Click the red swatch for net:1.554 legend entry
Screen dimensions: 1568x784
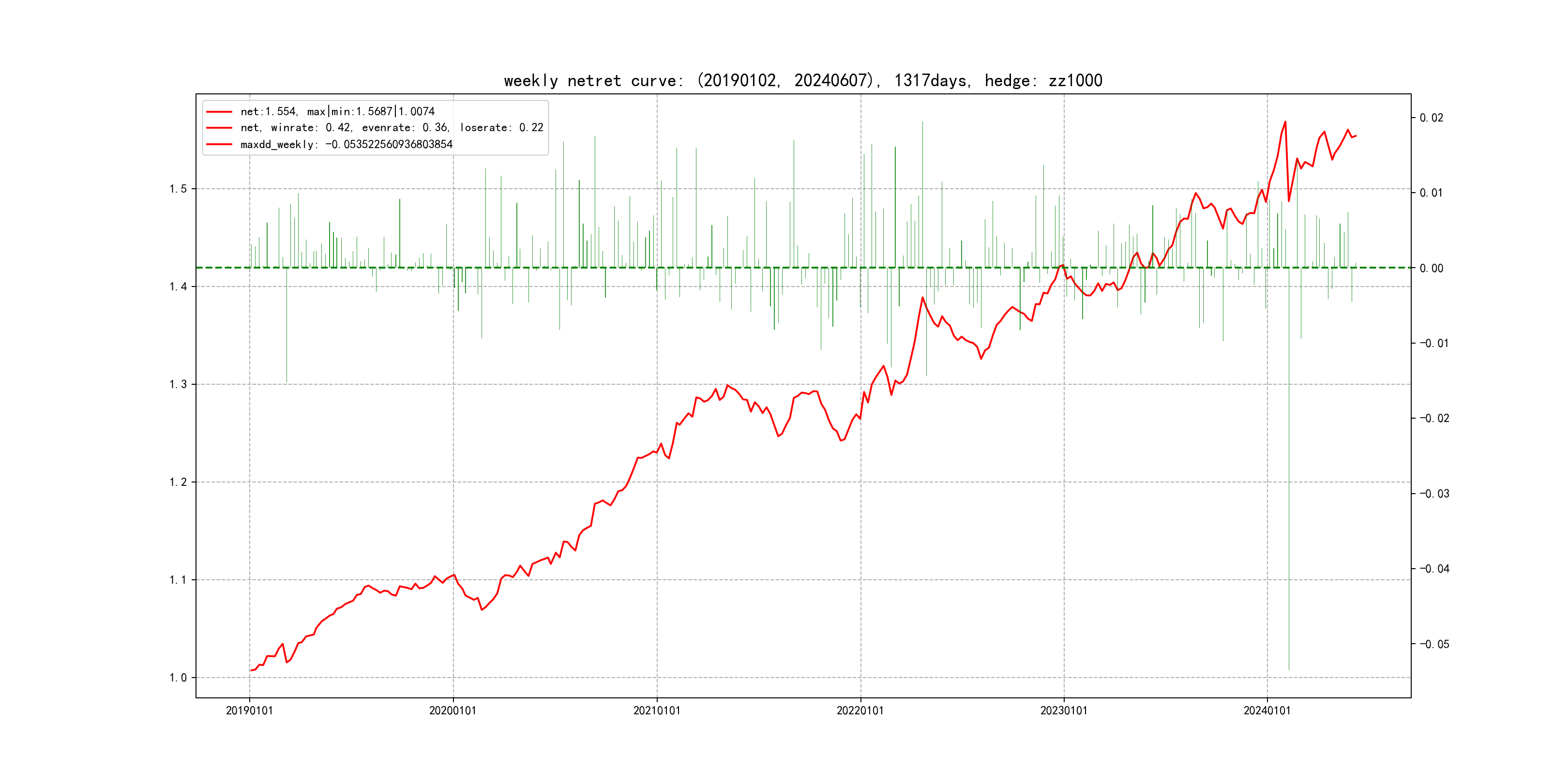(x=219, y=112)
